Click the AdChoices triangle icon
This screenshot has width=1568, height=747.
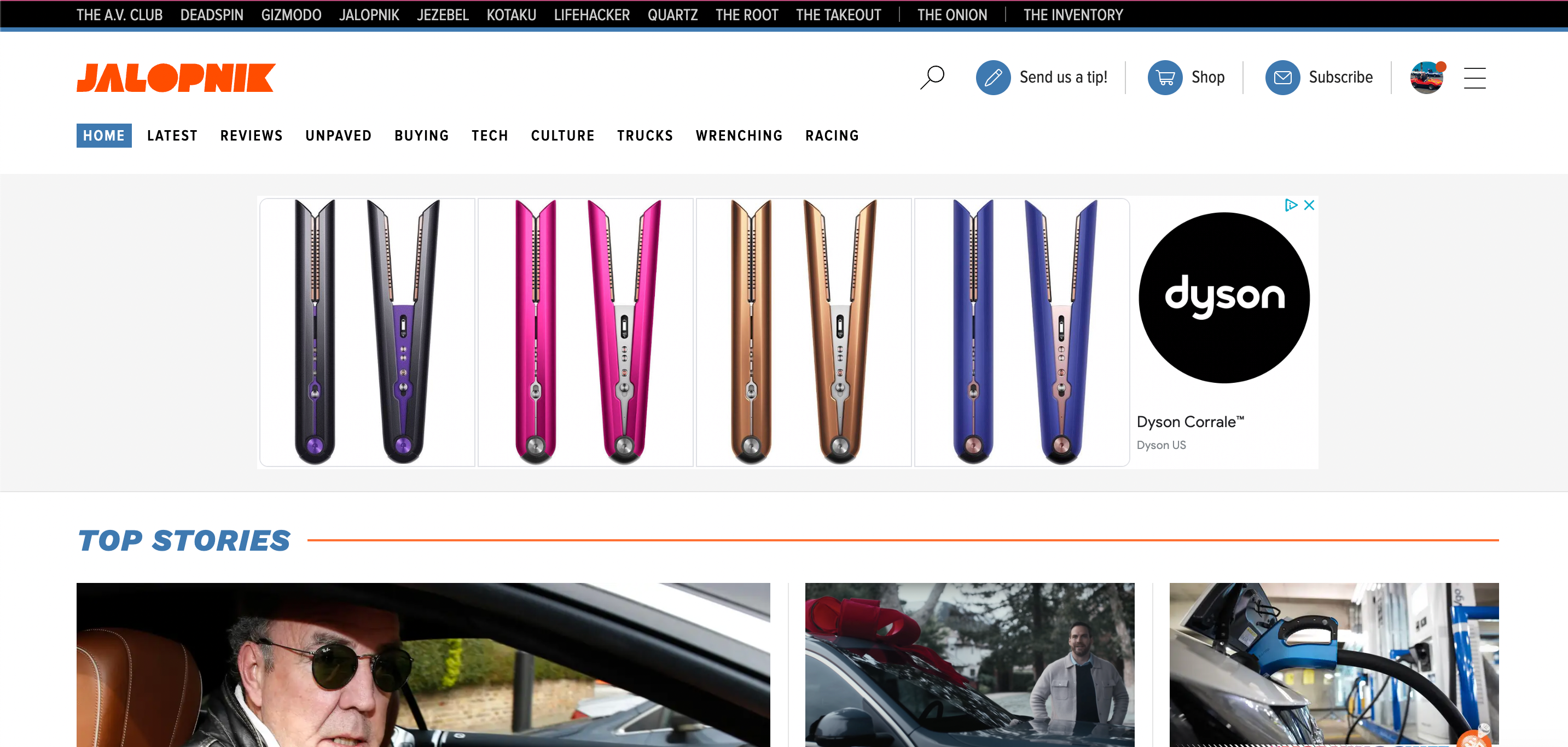[x=1290, y=205]
